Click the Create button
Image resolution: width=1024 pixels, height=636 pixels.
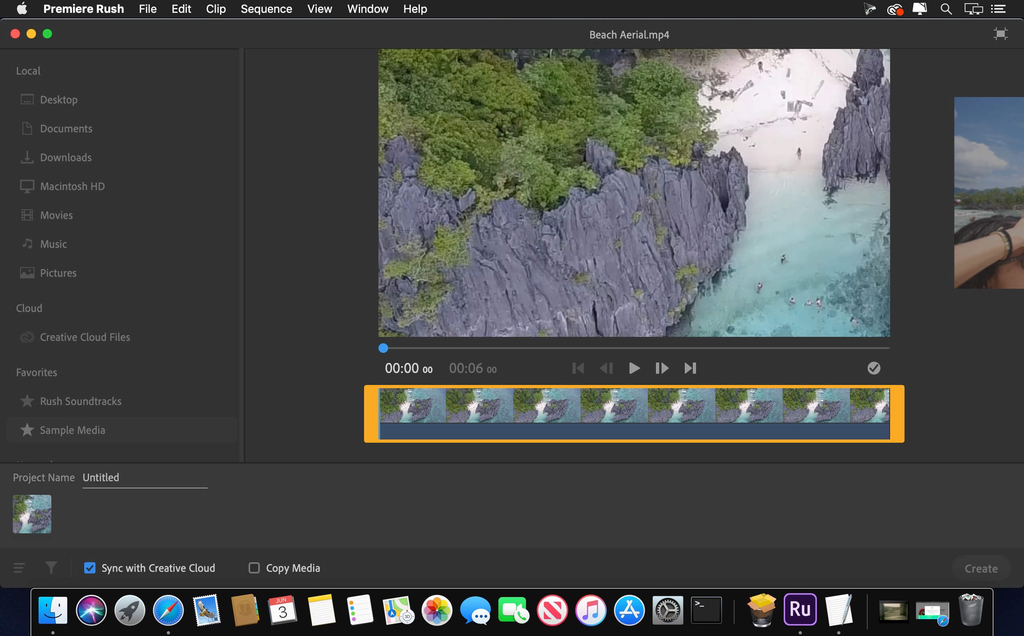tap(980, 568)
